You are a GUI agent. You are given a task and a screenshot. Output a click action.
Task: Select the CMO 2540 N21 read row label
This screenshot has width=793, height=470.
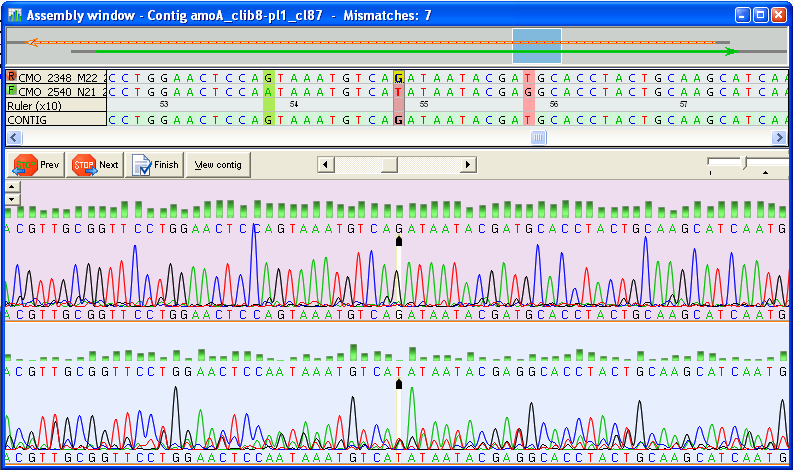56,92
